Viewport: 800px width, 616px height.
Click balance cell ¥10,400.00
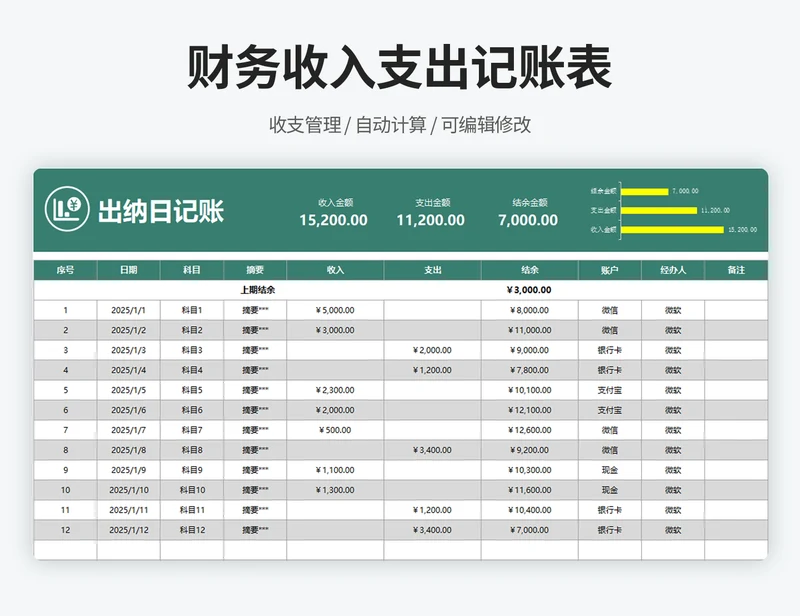point(530,509)
